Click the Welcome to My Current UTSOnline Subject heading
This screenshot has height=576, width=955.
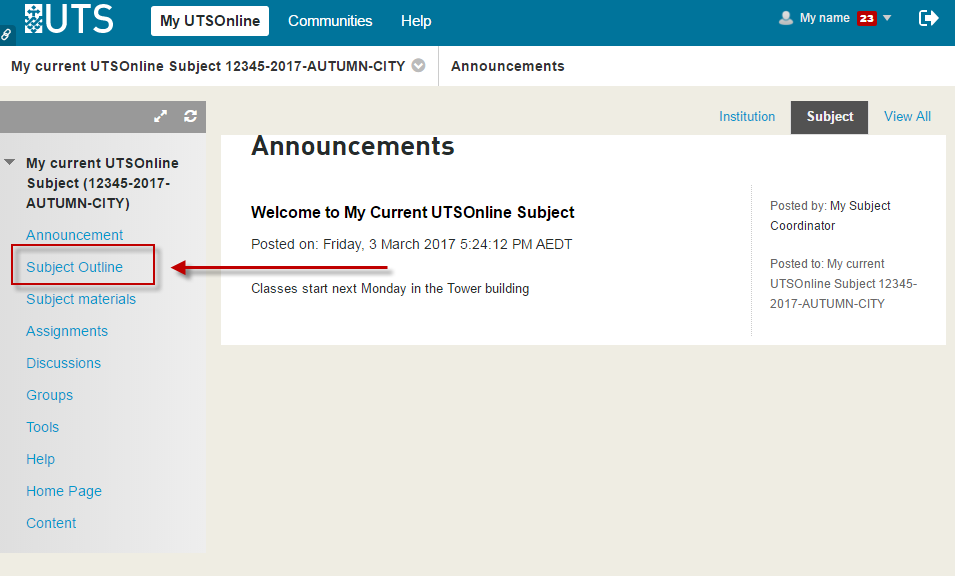click(x=412, y=212)
